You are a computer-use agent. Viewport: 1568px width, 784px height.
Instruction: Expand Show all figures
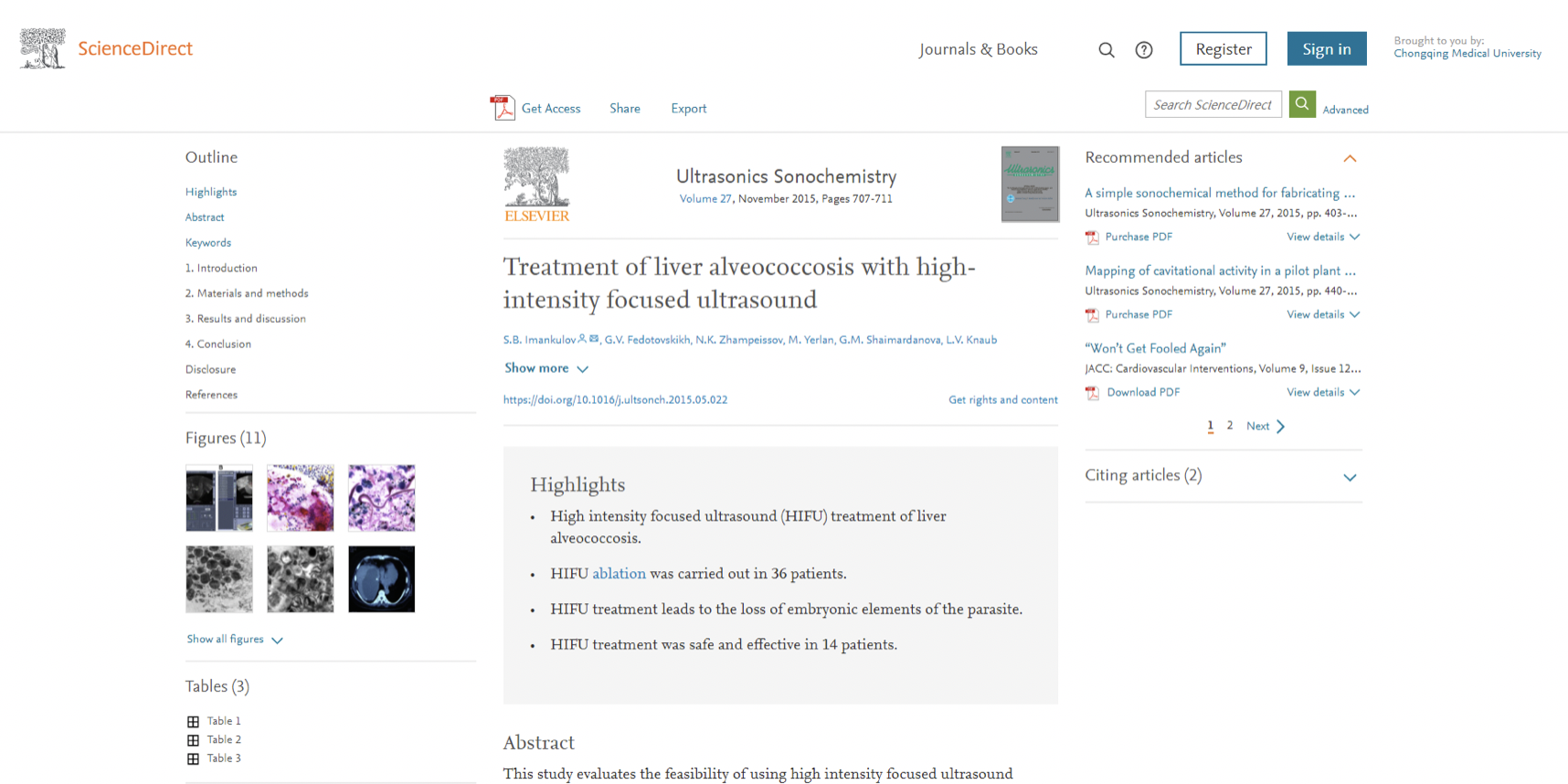coord(235,640)
